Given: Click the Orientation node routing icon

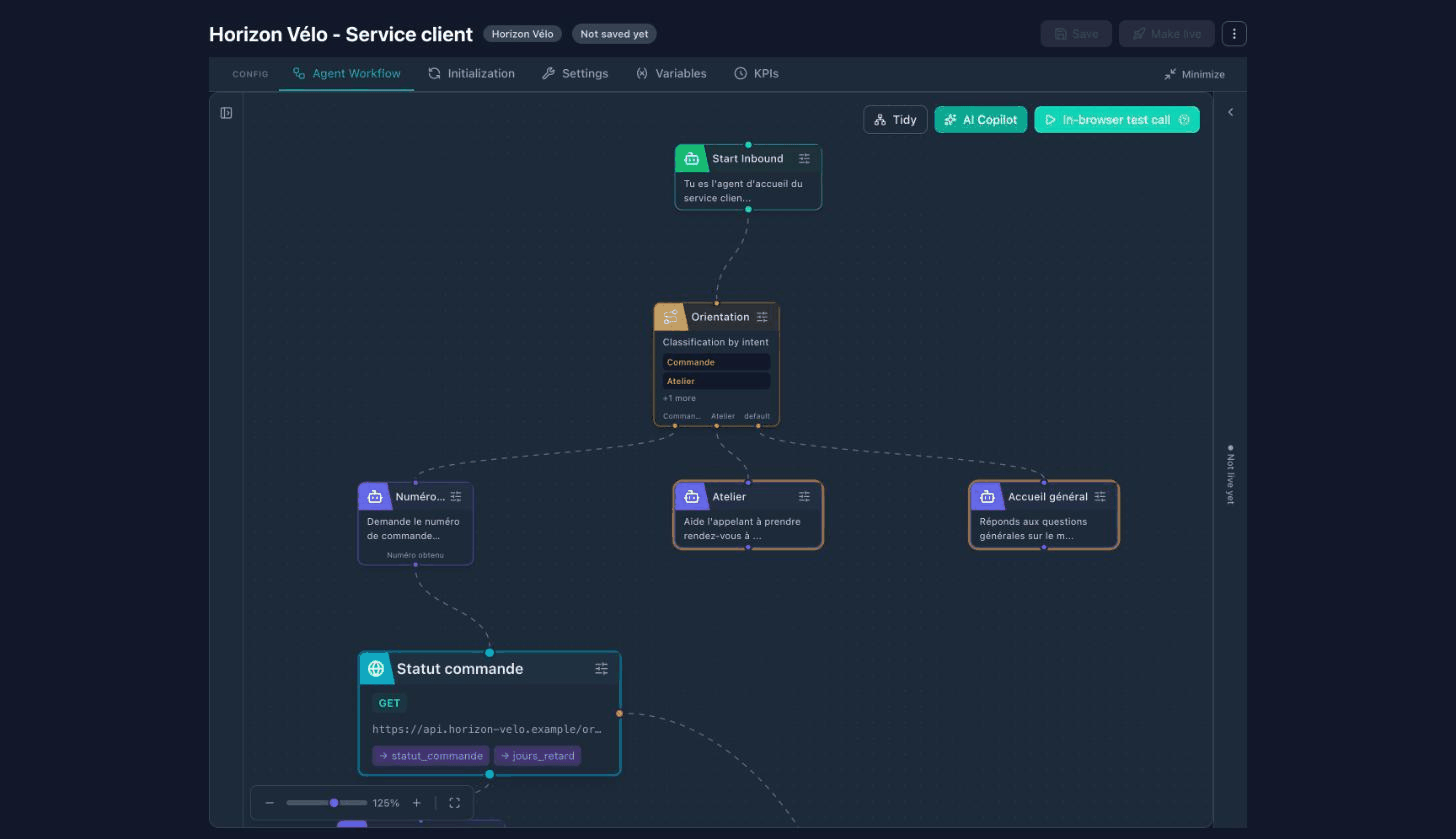Looking at the screenshot, I should pyautogui.click(x=670, y=317).
